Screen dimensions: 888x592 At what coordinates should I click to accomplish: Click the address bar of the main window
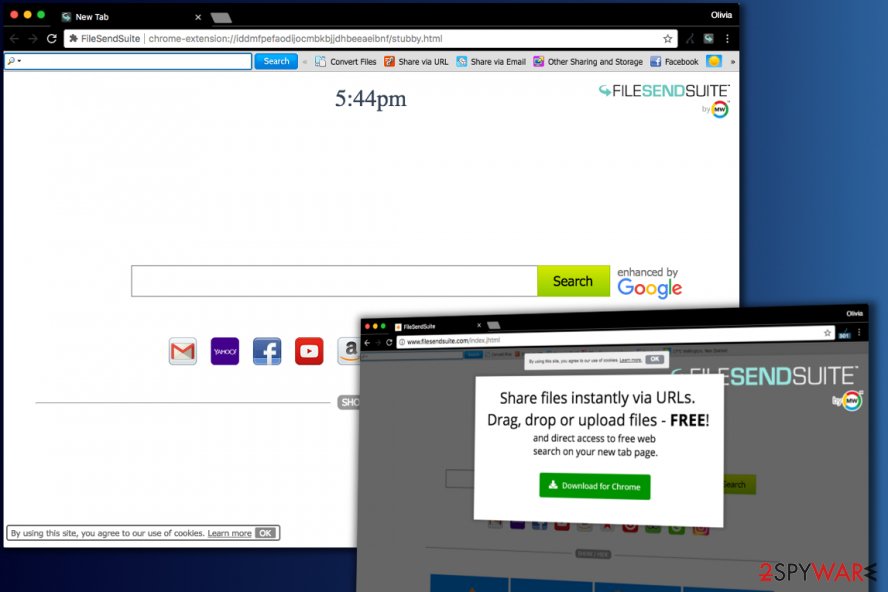coord(371,39)
